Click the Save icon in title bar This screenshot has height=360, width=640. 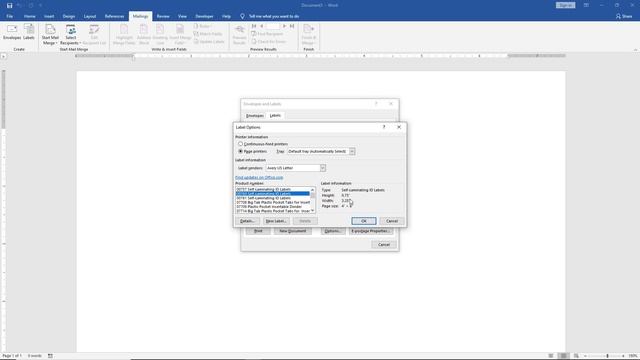click(x=9, y=5)
